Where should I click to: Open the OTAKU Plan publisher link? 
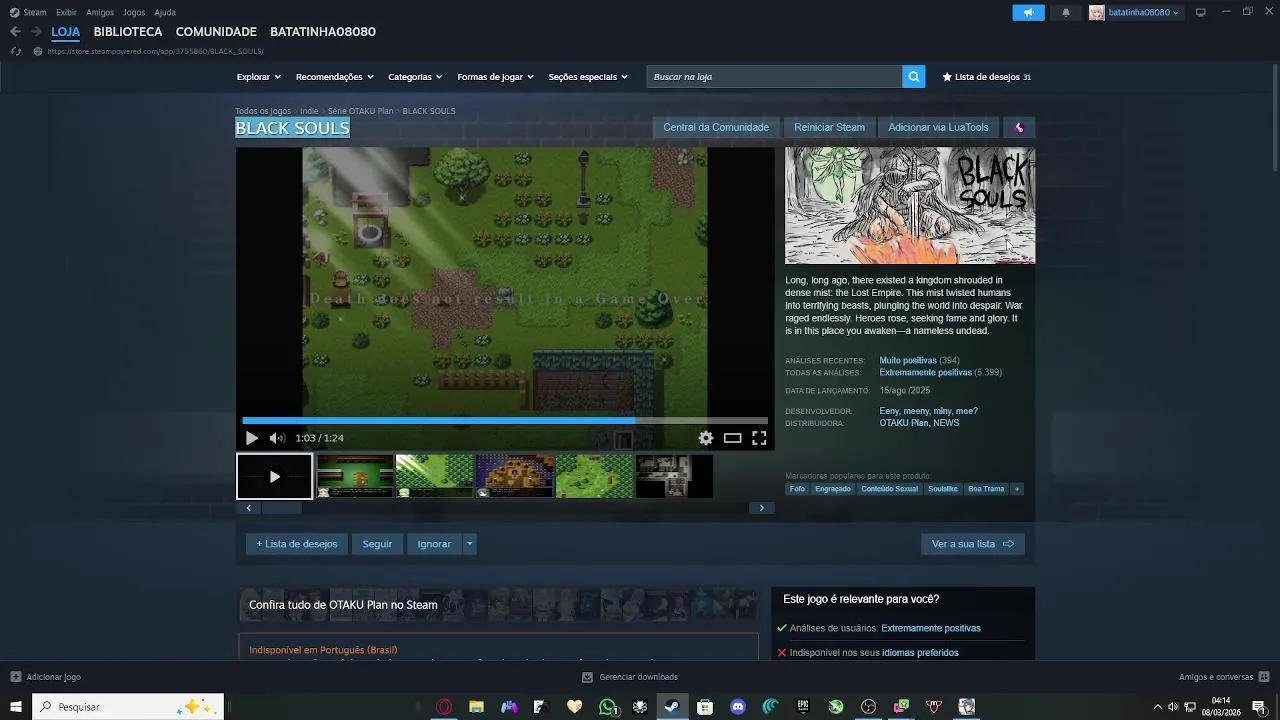pyautogui.click(x=904, y=423)
